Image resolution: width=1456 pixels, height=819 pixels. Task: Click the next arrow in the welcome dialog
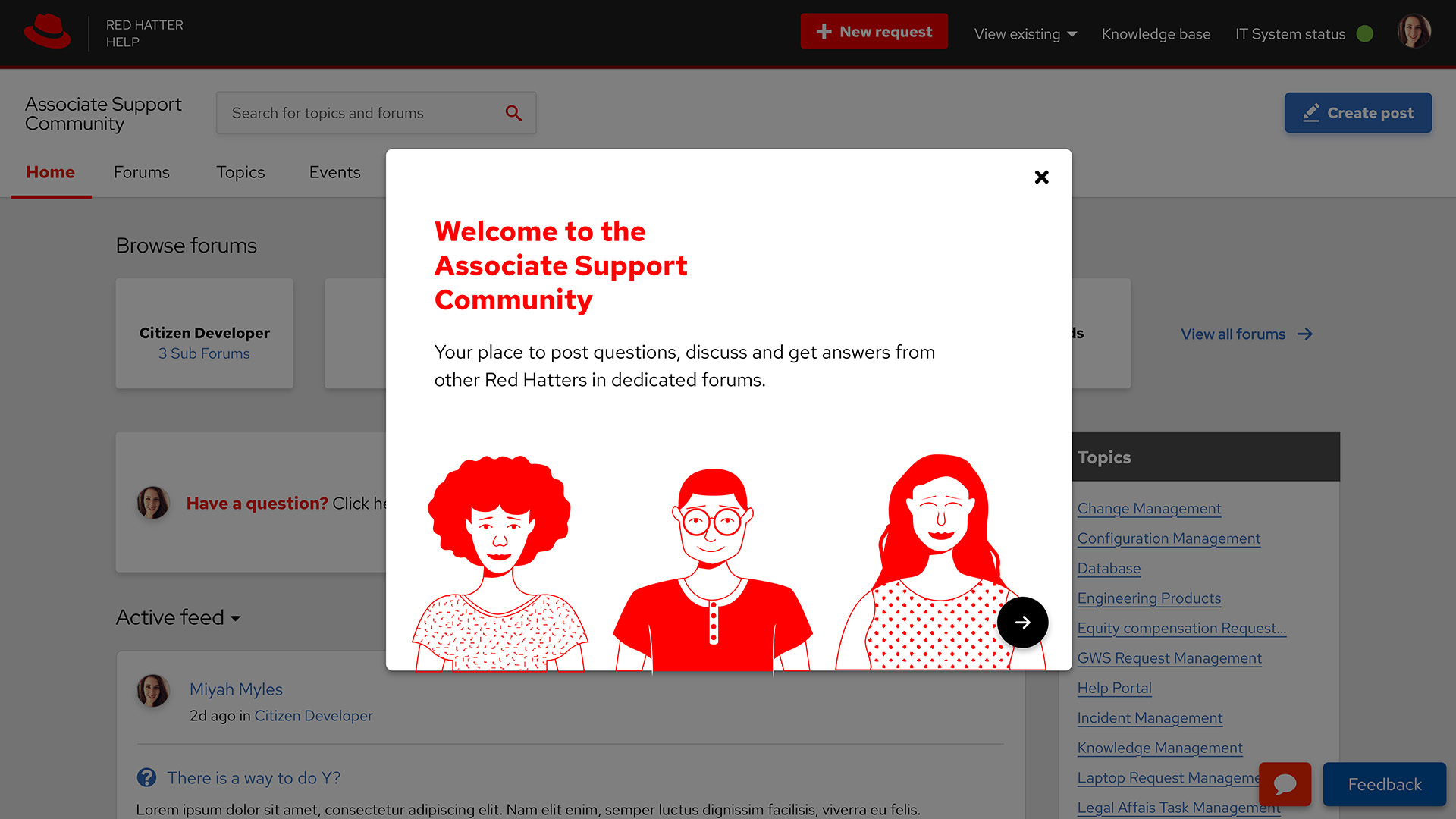pyautogui.click(x=1022, y=623)
